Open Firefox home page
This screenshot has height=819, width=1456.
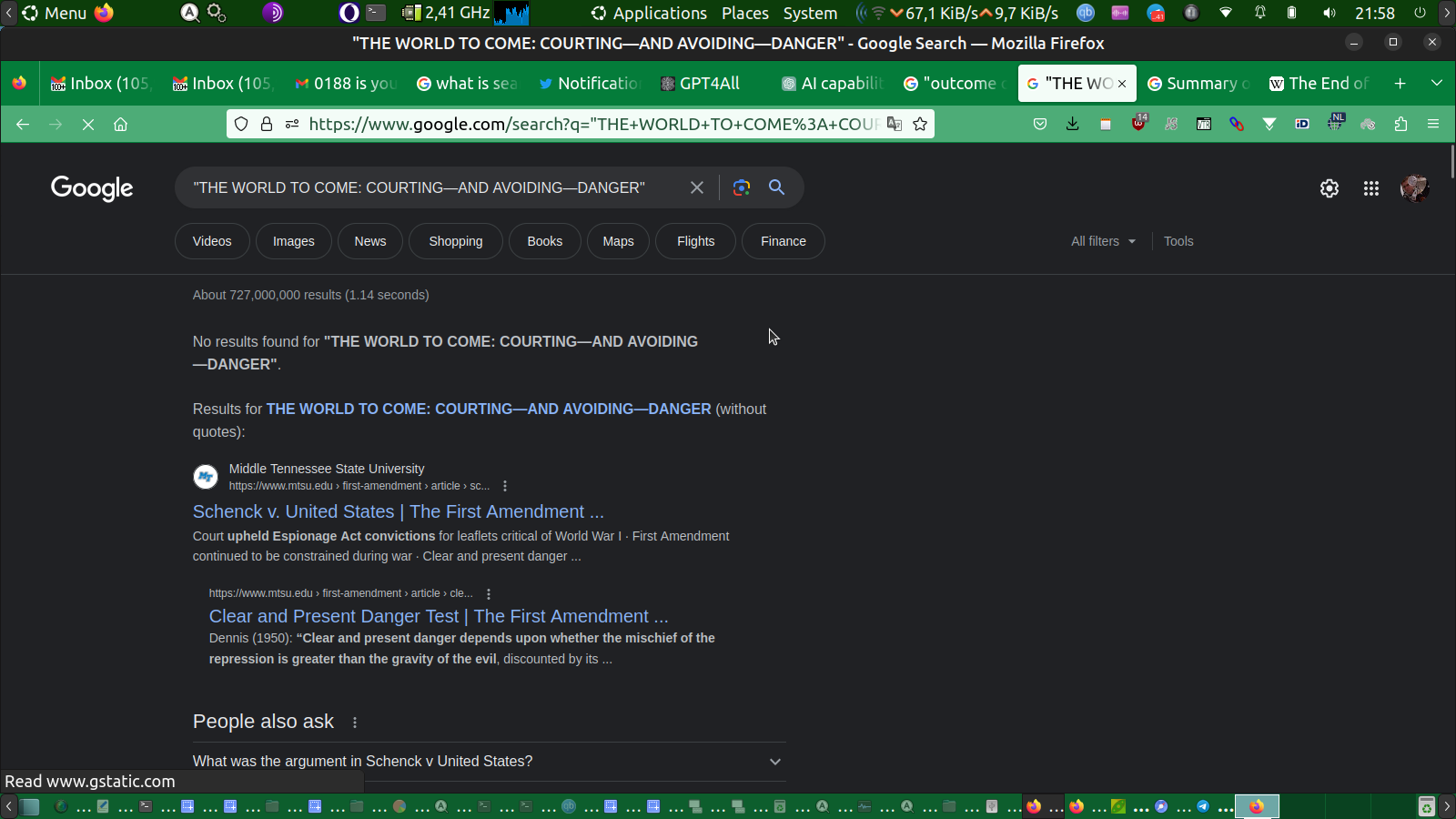[x=120, y=124]
